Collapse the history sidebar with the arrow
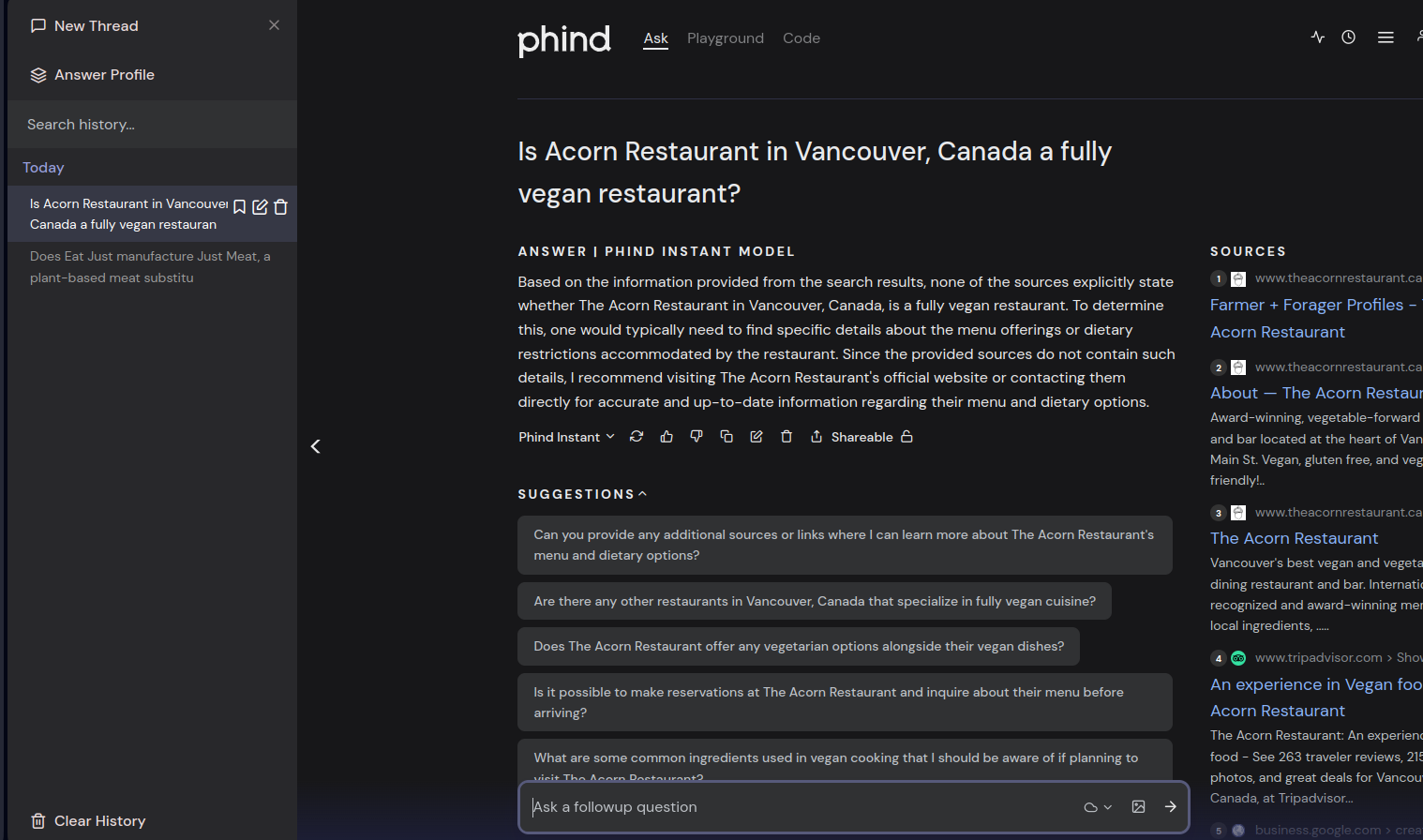Image resolution: width=1423 pixels, height=840 pixels. pyautogui.click(x=316, y=446)
